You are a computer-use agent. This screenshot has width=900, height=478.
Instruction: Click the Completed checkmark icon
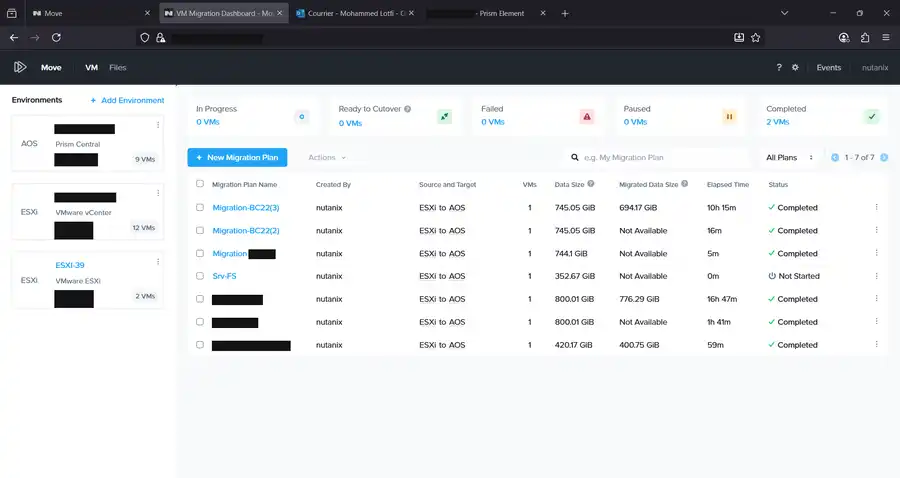[871, 116]
